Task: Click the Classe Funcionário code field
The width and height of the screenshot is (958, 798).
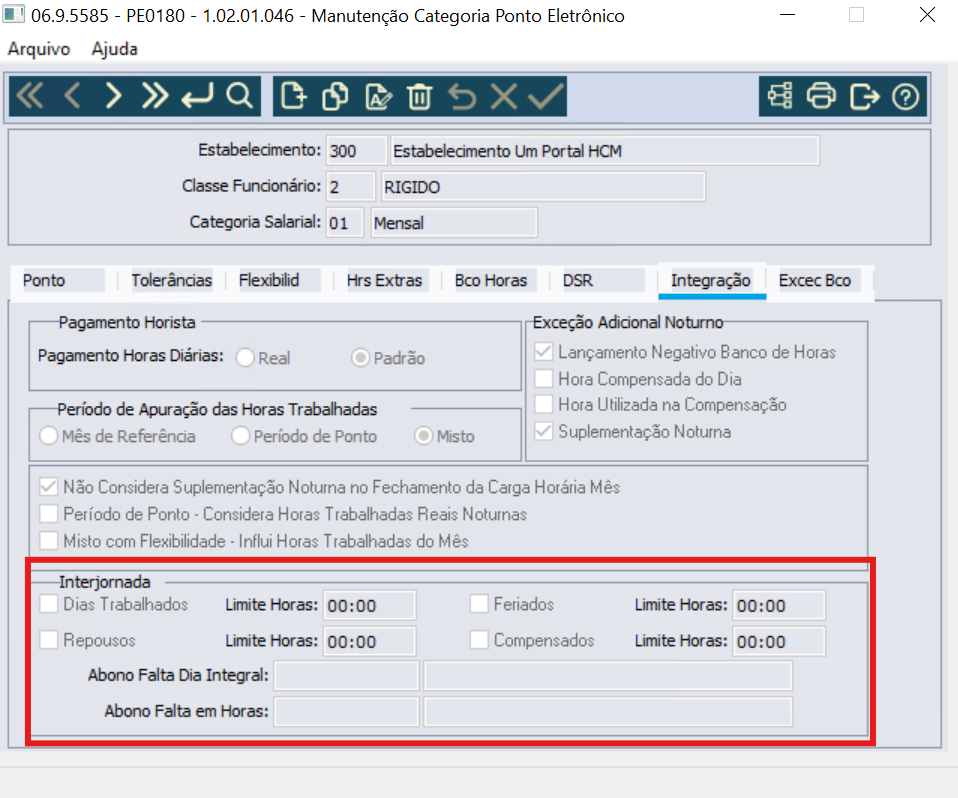Action: (351, 186)
